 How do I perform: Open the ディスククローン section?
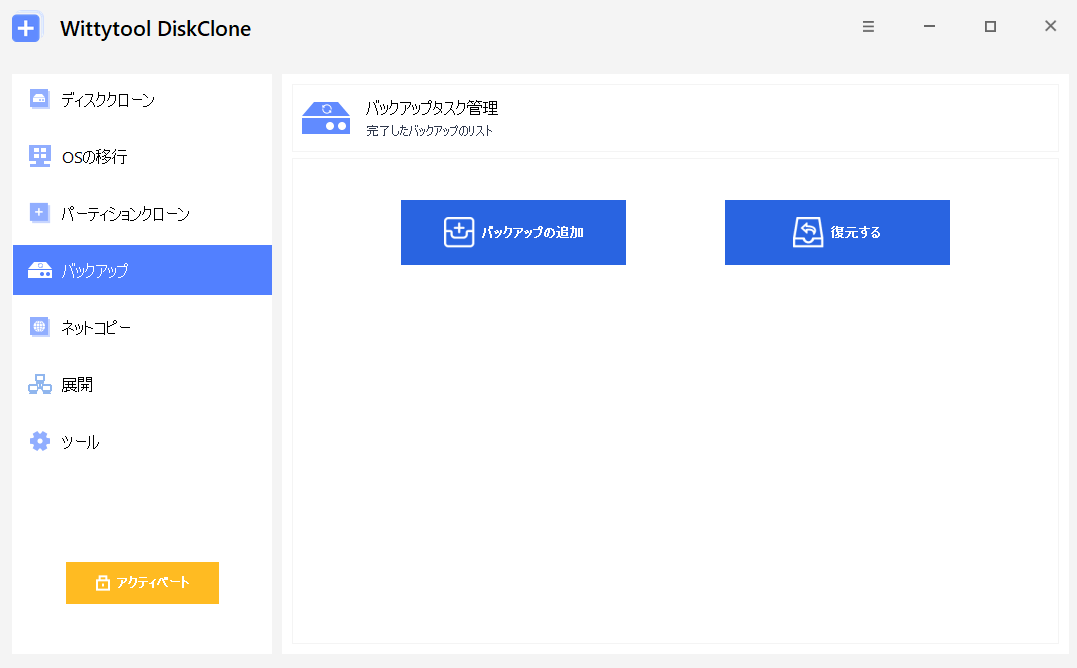point(142,100)
